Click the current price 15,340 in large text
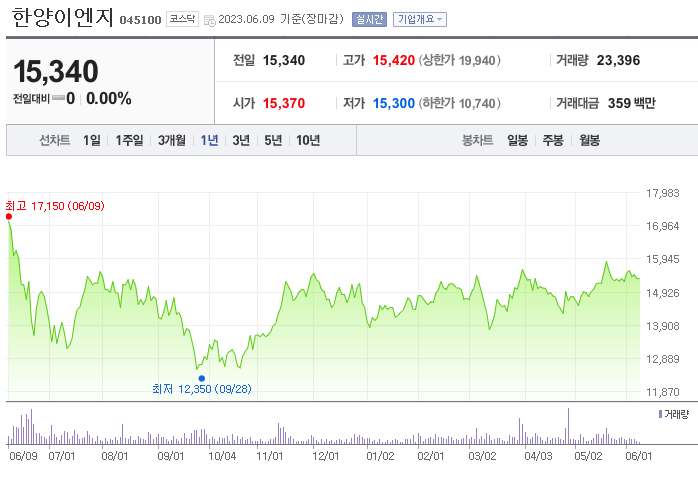 [x=56, y=71]
